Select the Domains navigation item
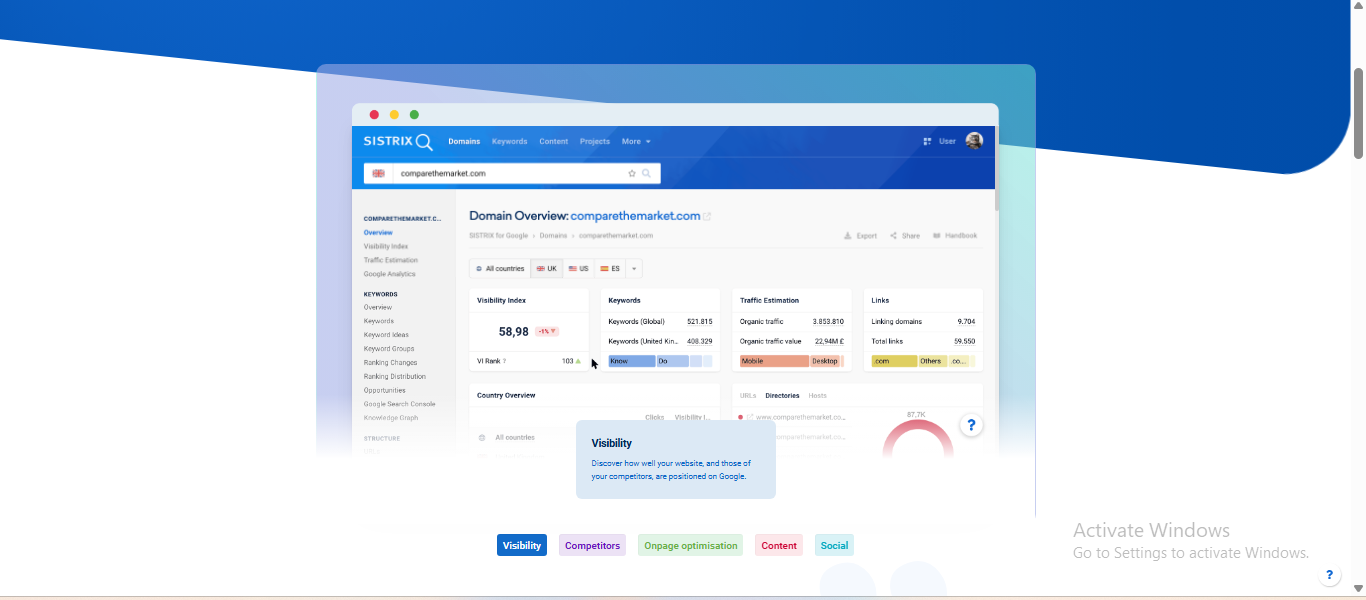 click(464, 141)
